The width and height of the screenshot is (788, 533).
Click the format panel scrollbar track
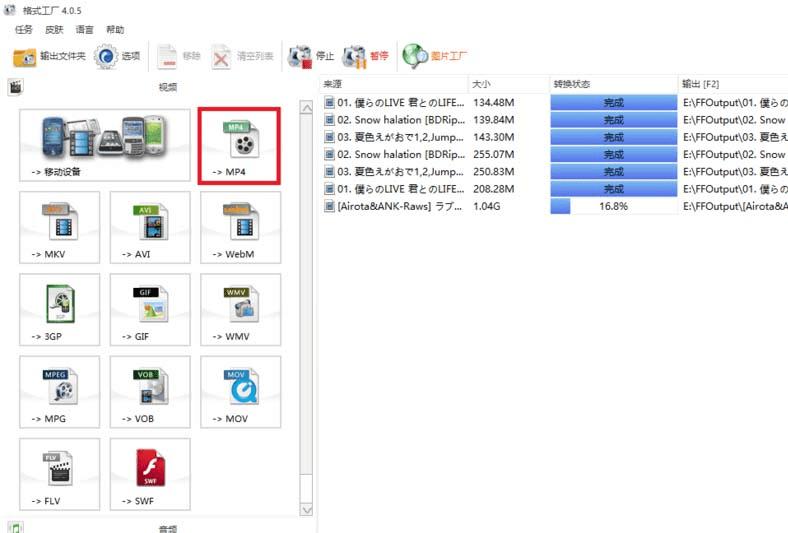[x=306, y=309]
